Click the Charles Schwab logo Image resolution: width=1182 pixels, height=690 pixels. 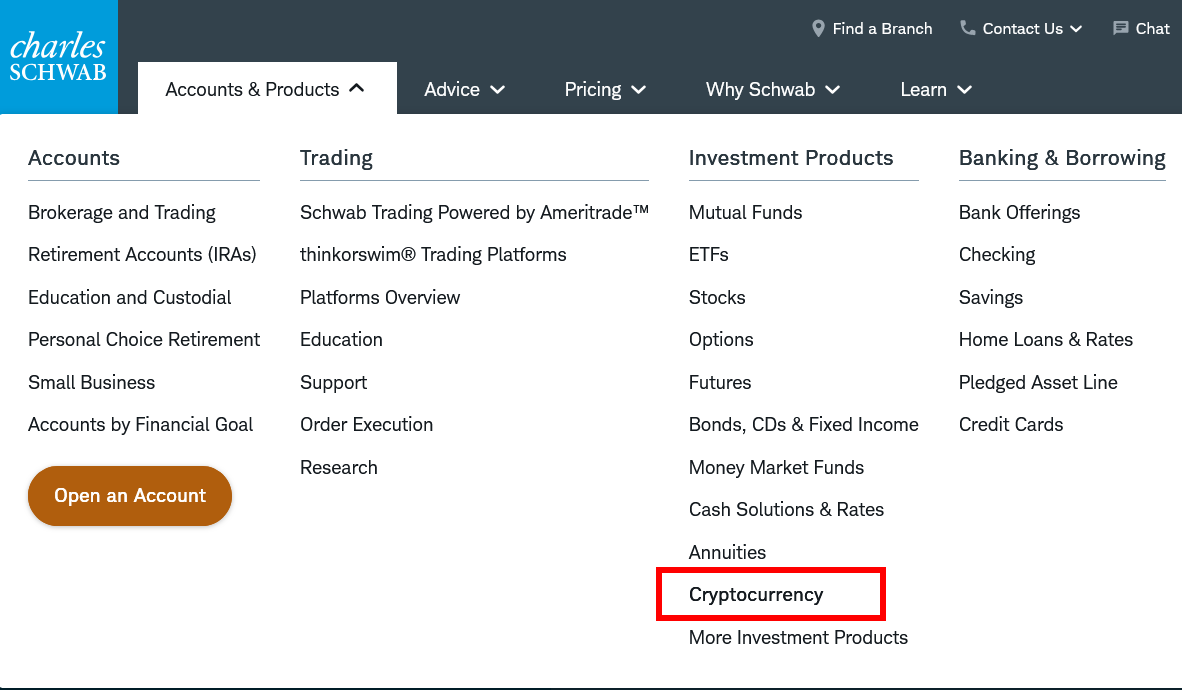(x=58, y=57)
